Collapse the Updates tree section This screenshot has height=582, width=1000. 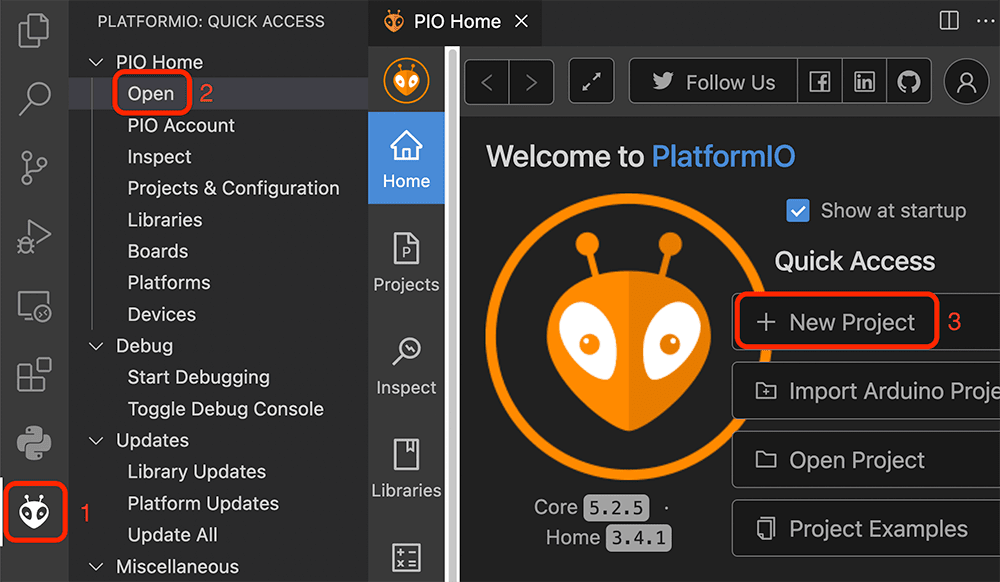point(96,440)
